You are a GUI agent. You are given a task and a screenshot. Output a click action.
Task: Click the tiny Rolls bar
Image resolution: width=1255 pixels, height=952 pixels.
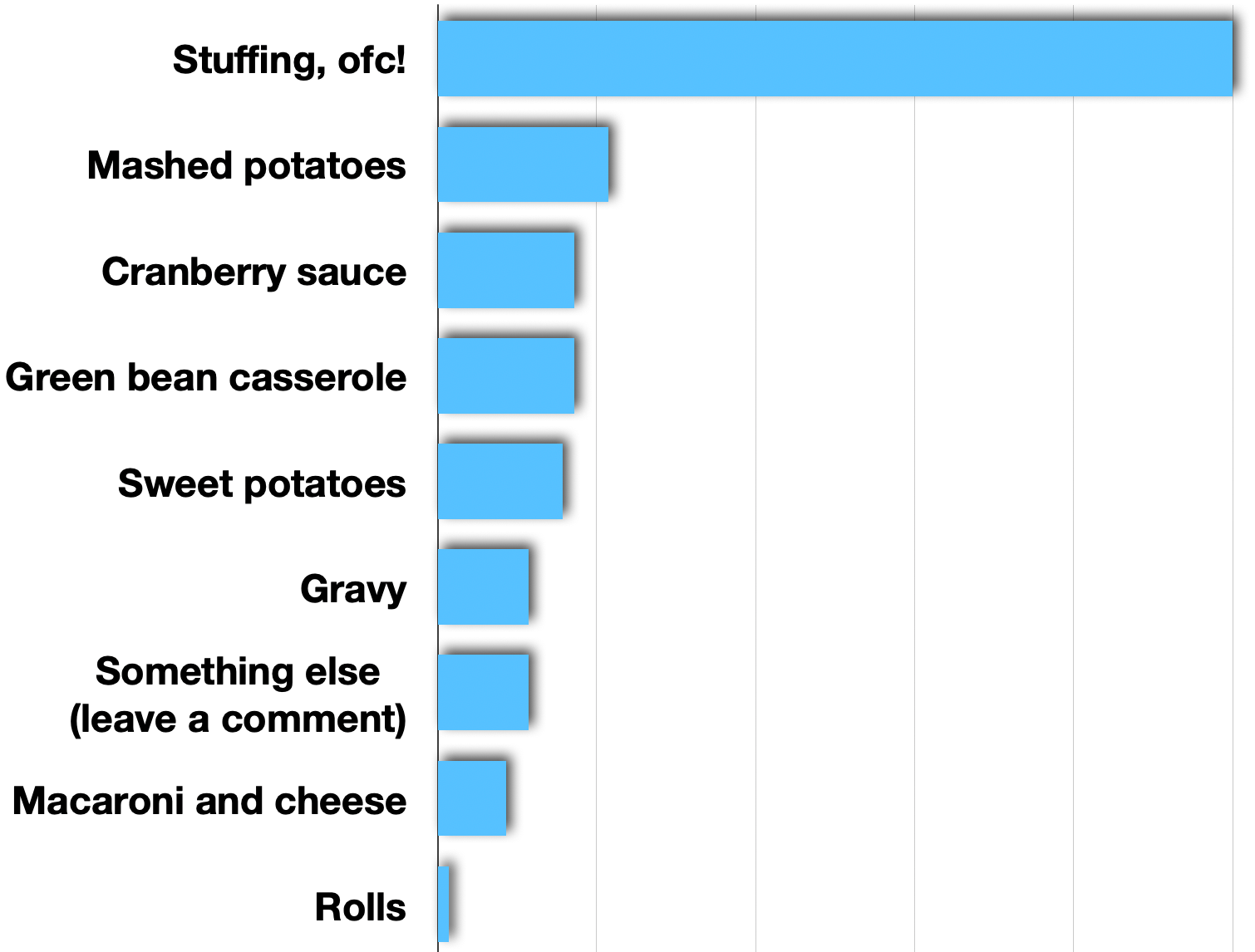tap(443, 904)
